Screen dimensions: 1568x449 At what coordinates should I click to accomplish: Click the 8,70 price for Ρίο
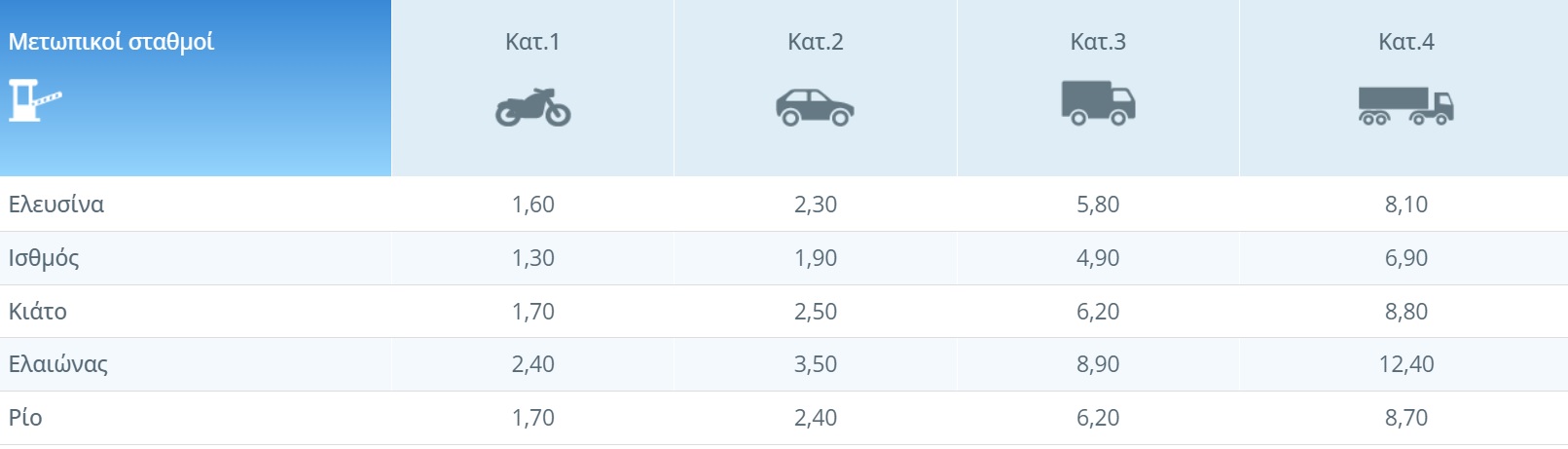1406,418
